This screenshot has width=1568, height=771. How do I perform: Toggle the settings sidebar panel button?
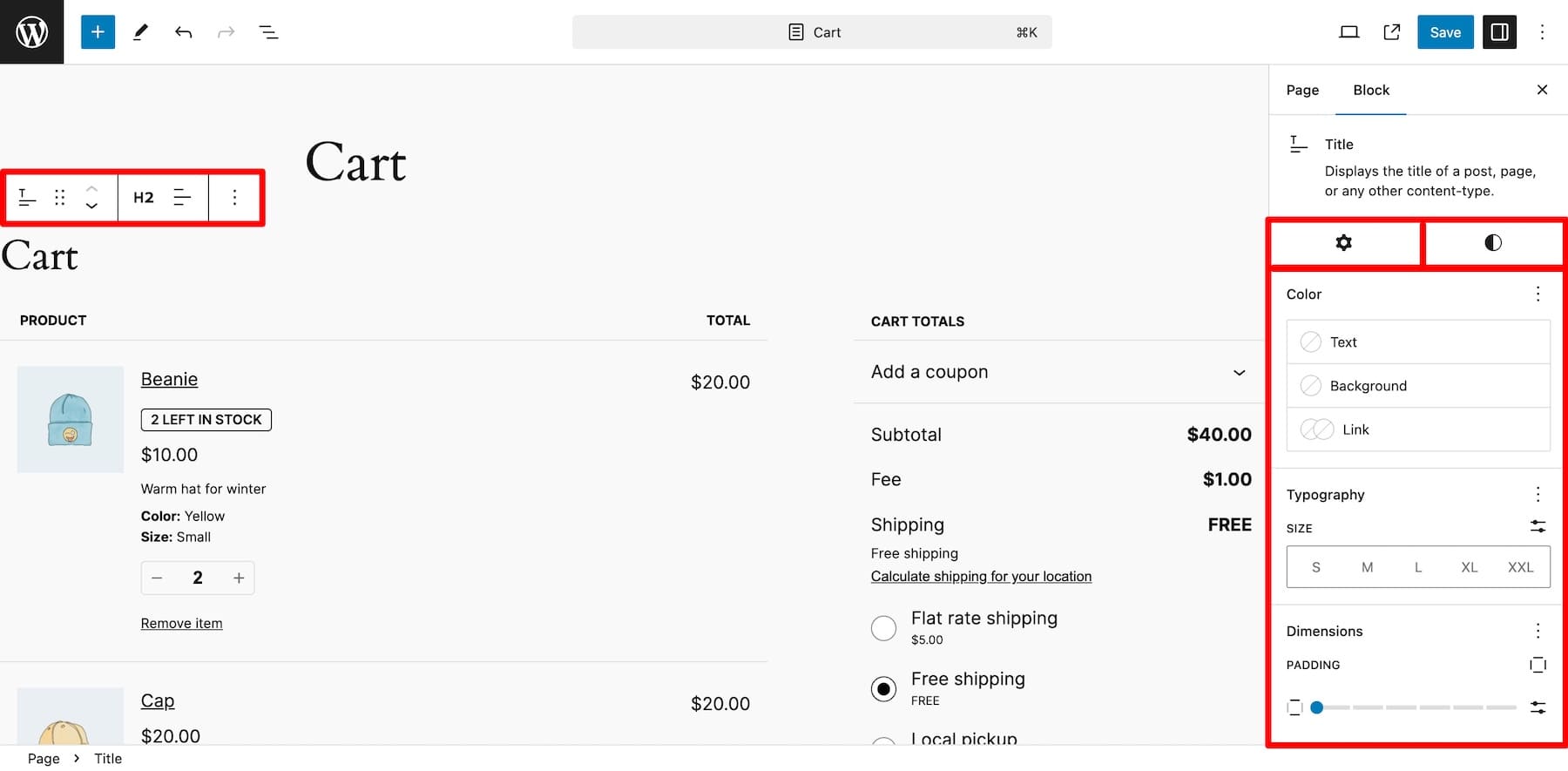[1499, 32]
